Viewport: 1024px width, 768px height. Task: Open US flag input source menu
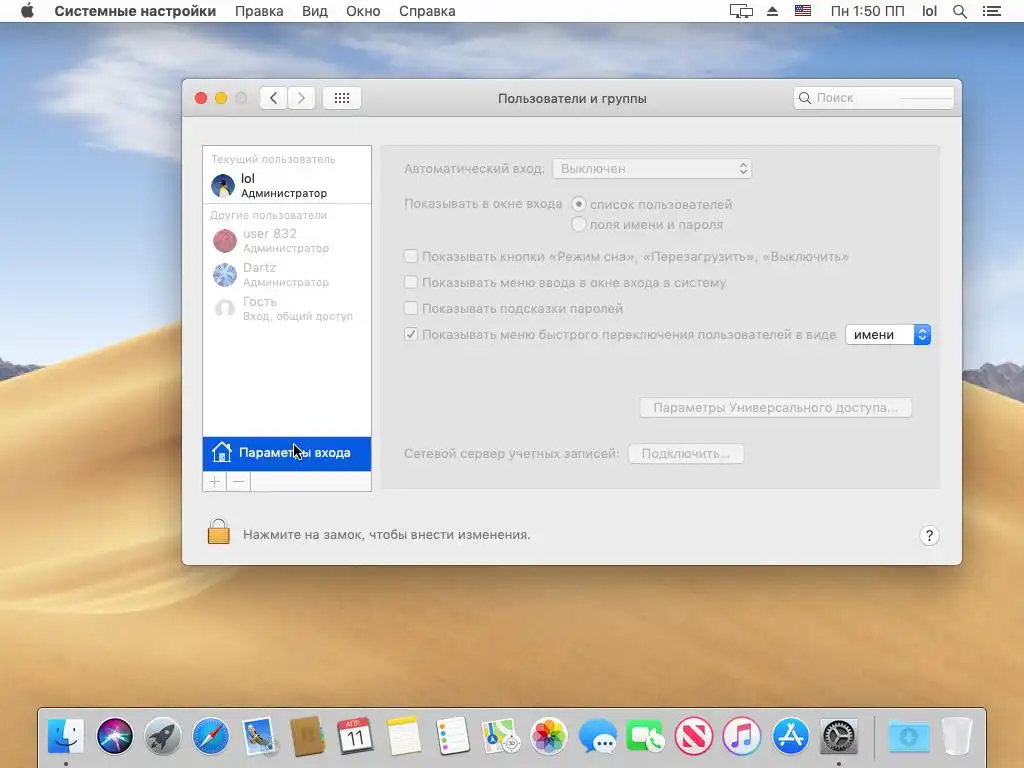803,11
